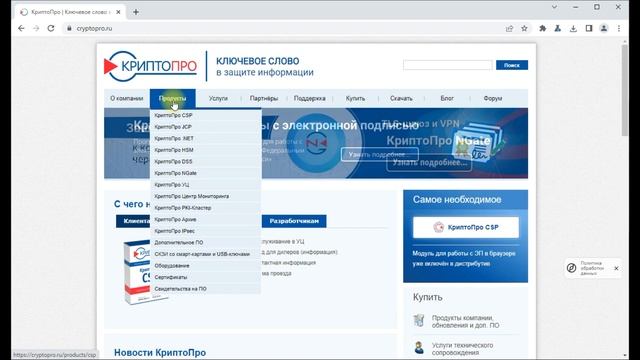Expand the tab search chevron

(554, 7)
